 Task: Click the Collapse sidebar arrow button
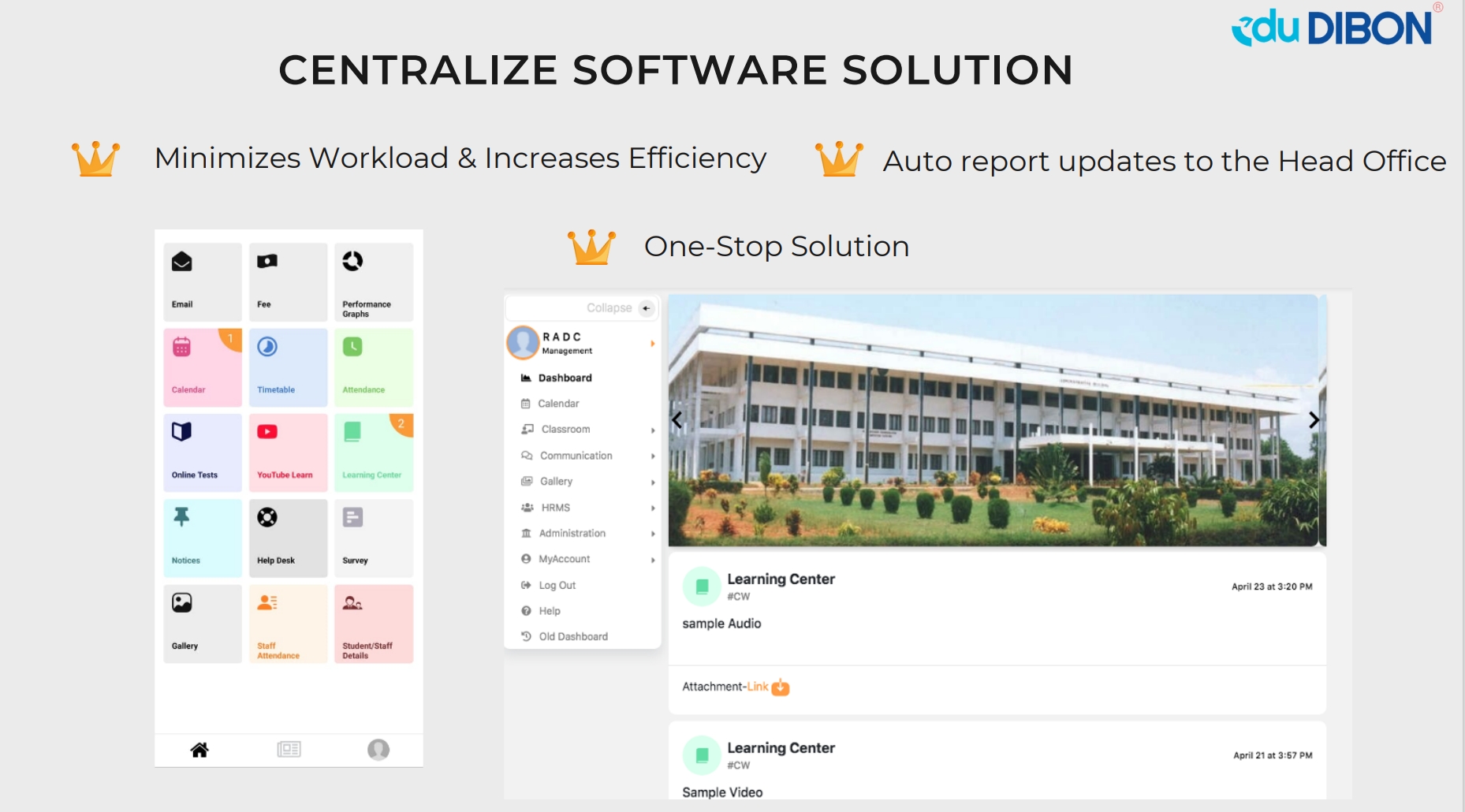pos(647,308)
